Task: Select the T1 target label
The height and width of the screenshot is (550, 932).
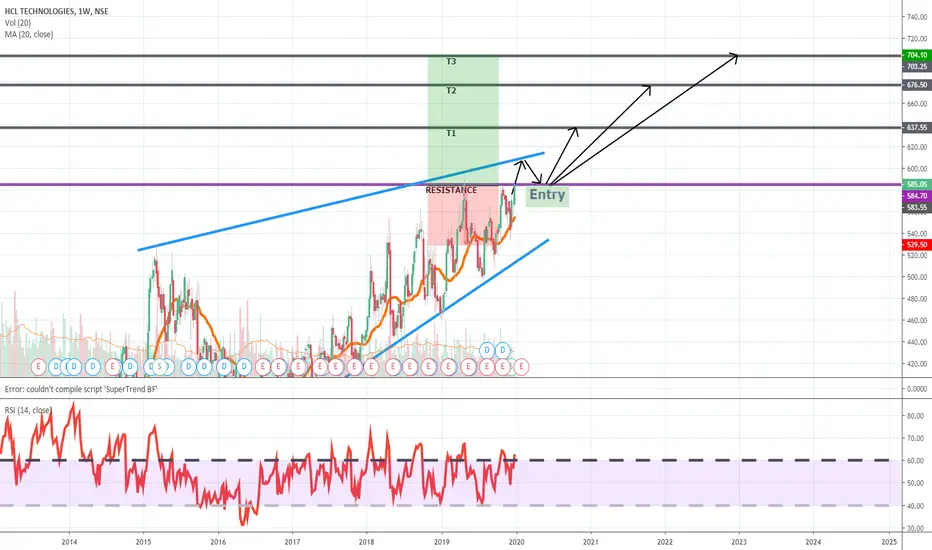Action: point(451,133)
